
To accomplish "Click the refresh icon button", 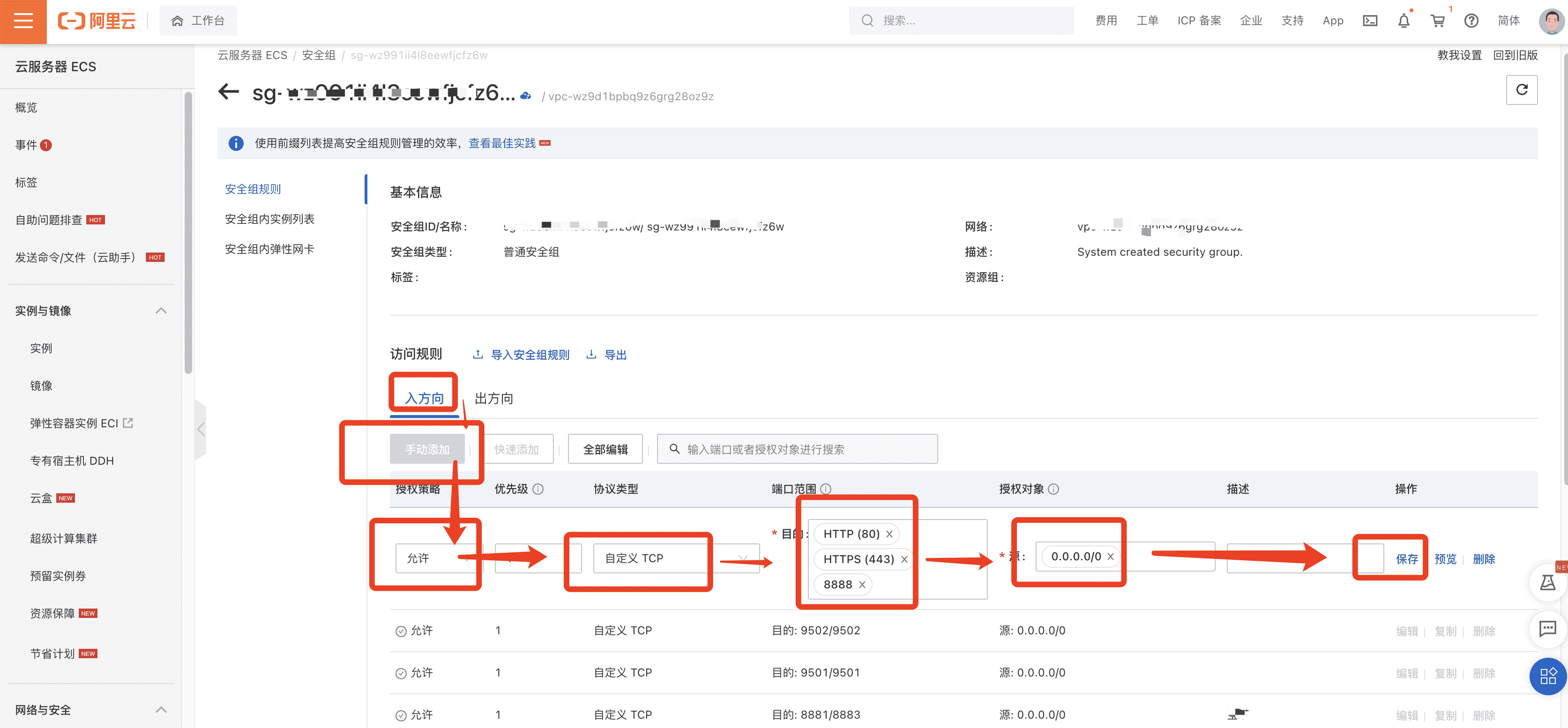I will pyautogui.click(x=1521, y=90).
